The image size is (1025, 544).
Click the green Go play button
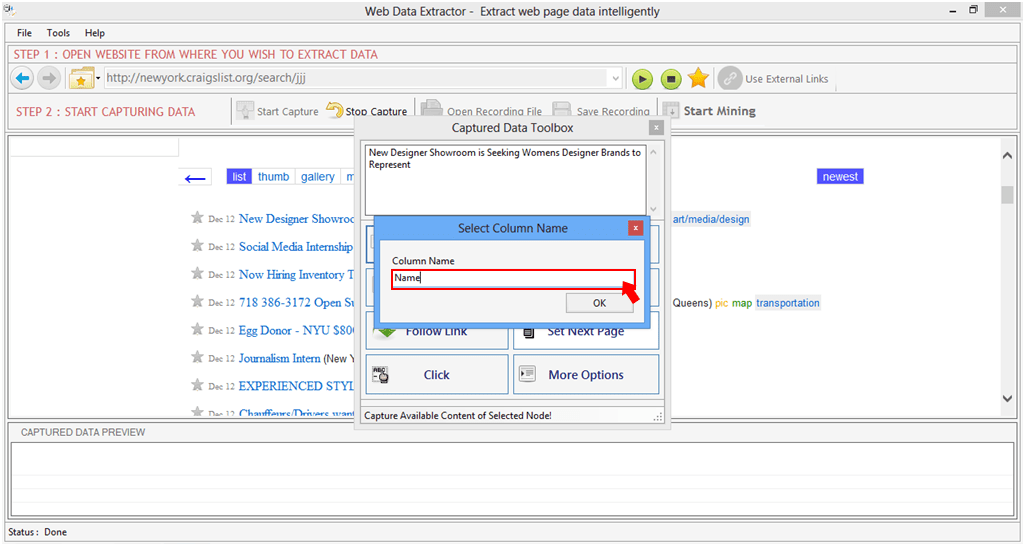click(x=642, y=79)
